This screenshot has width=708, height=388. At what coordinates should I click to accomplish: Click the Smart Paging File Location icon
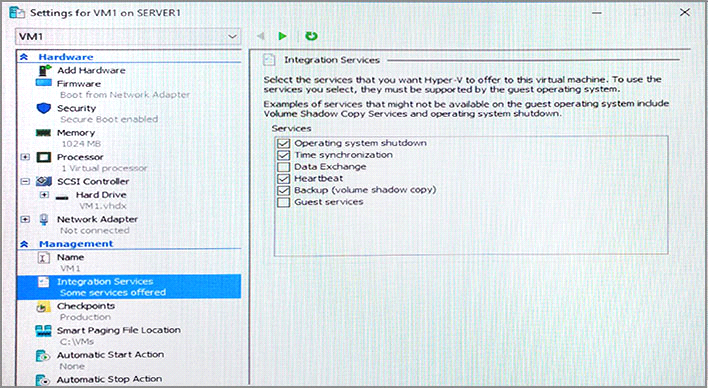pos(43,331)
